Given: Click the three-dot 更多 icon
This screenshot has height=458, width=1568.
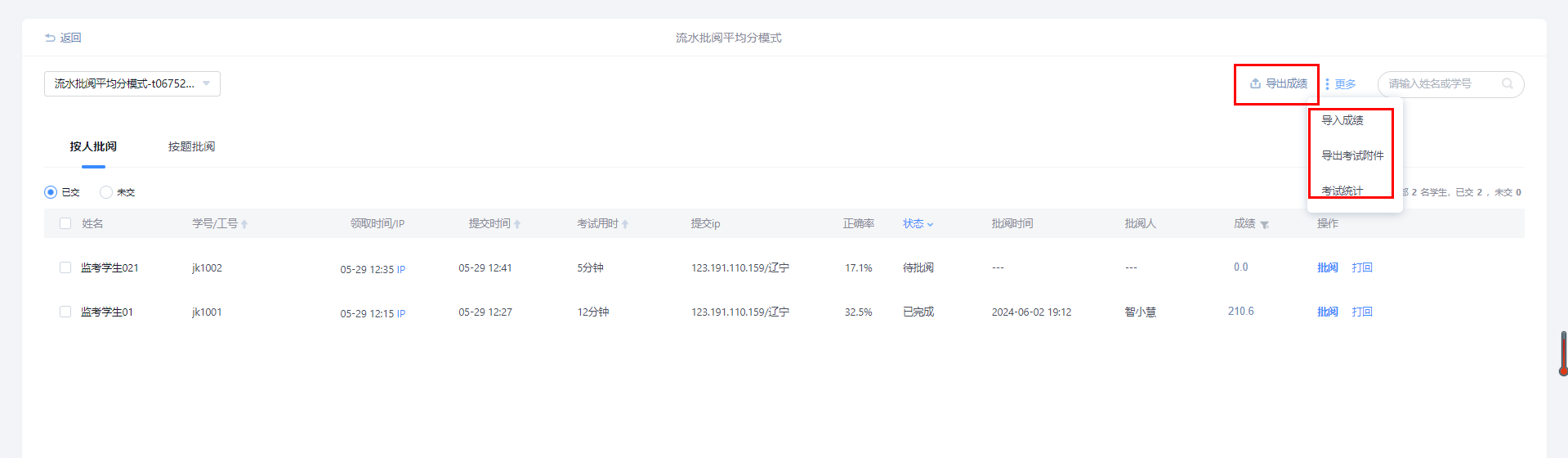Looking at the screenshot, I should pos(1327,84).
